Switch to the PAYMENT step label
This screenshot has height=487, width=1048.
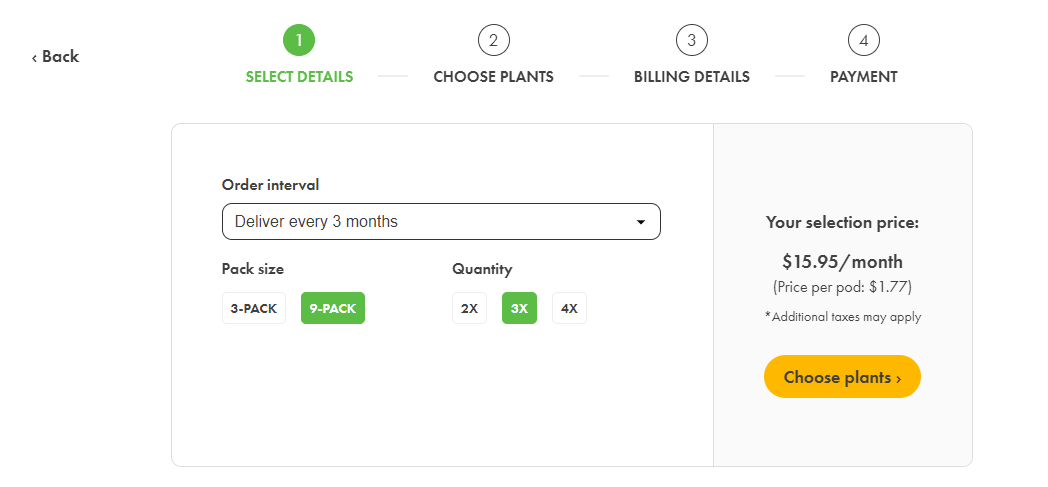tap(864, 77)
